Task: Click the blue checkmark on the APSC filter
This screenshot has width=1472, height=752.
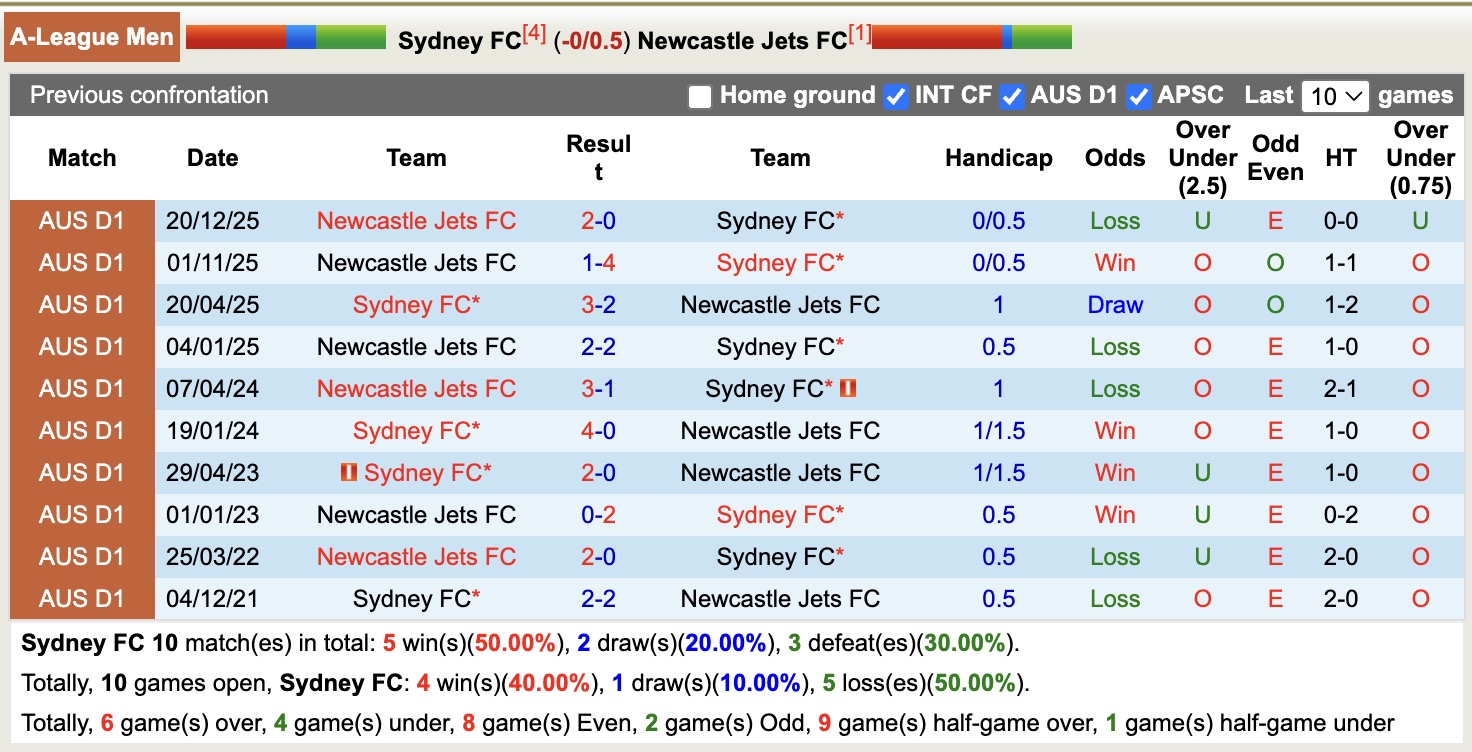Action: (x=1139, y=96)
